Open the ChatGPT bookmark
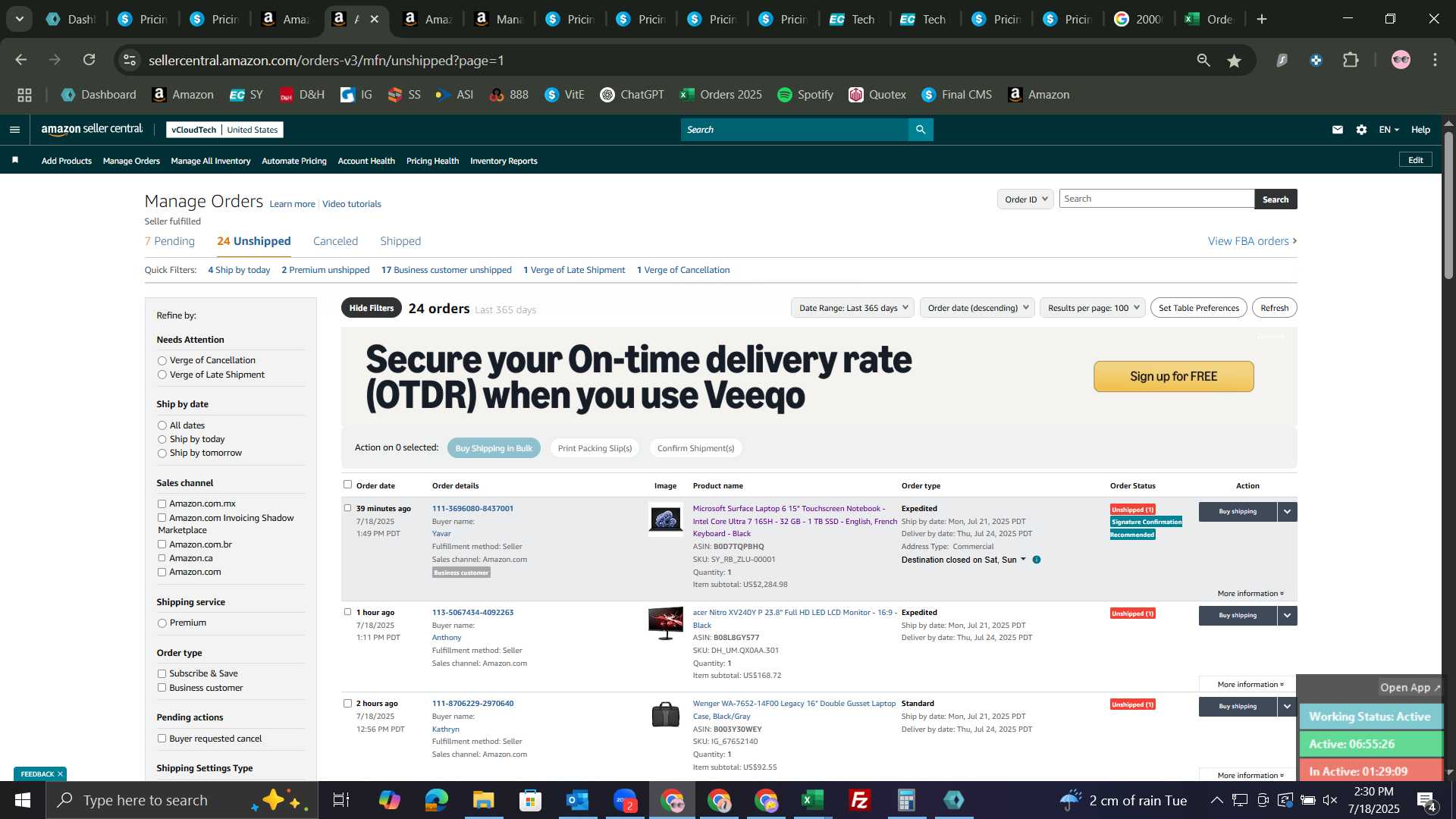 [632, 95]
